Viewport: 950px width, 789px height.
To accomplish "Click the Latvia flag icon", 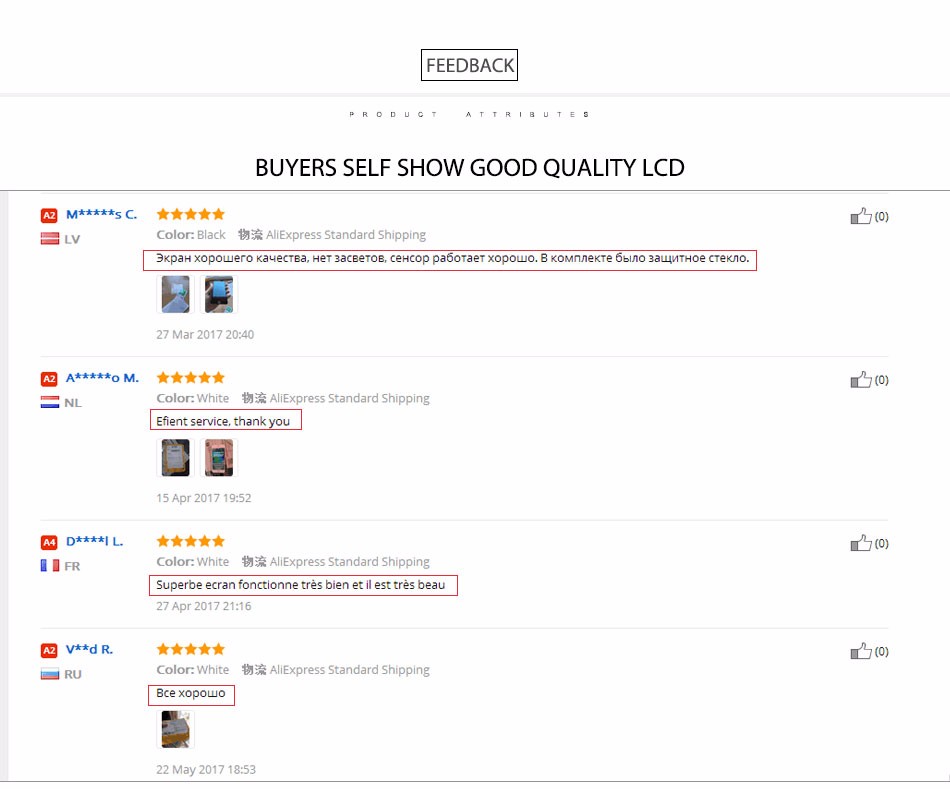I will click(50, 239).
